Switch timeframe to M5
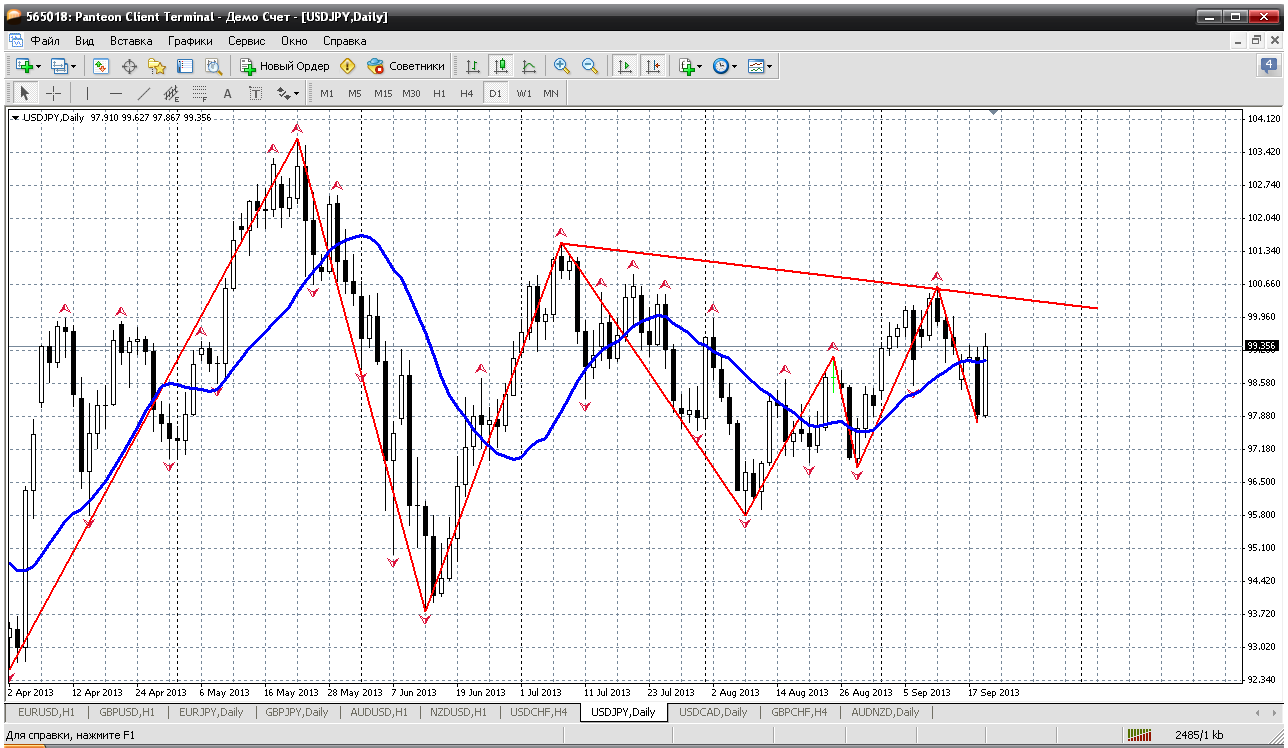 pos(355,93)
